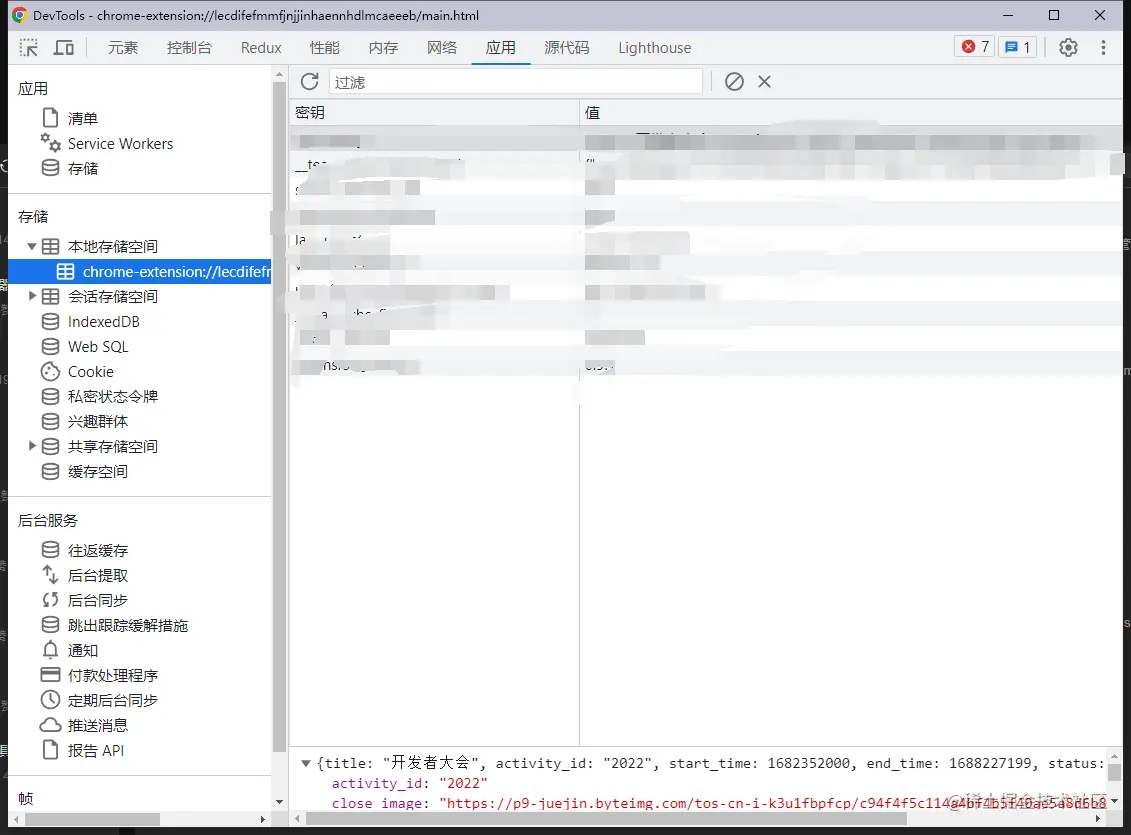Minimize the DevTools window
The width and height of the screenshot is (1131, 835).
[x=1008, y=15]
